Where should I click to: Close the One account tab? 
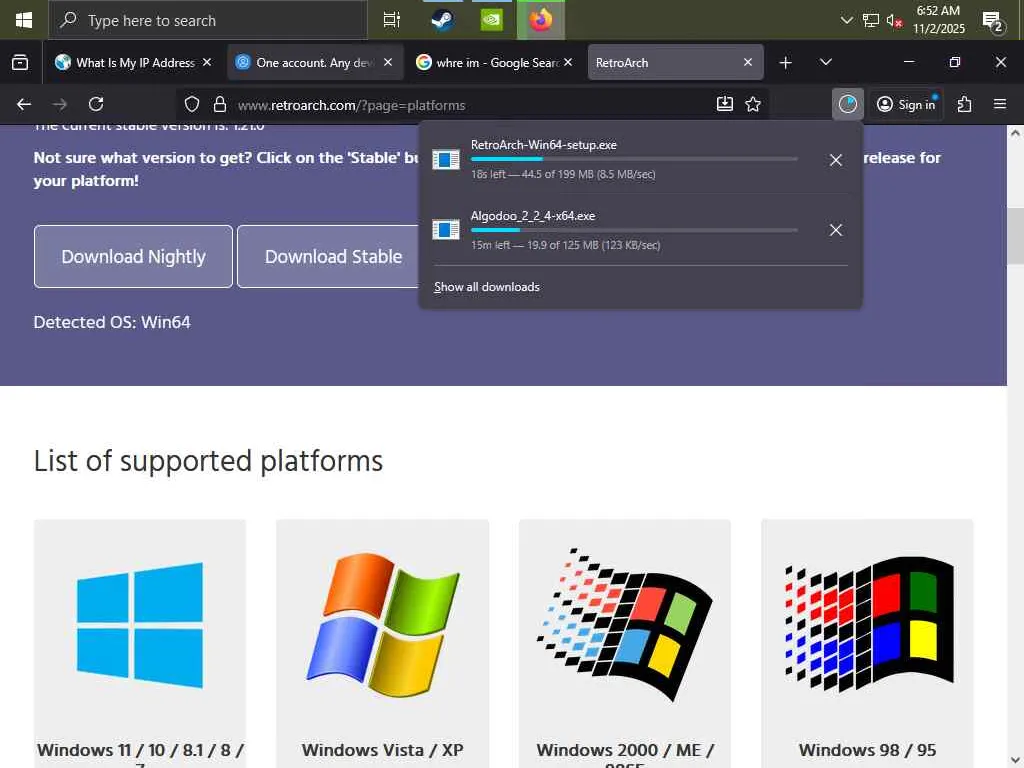click(x=388, y=62)
